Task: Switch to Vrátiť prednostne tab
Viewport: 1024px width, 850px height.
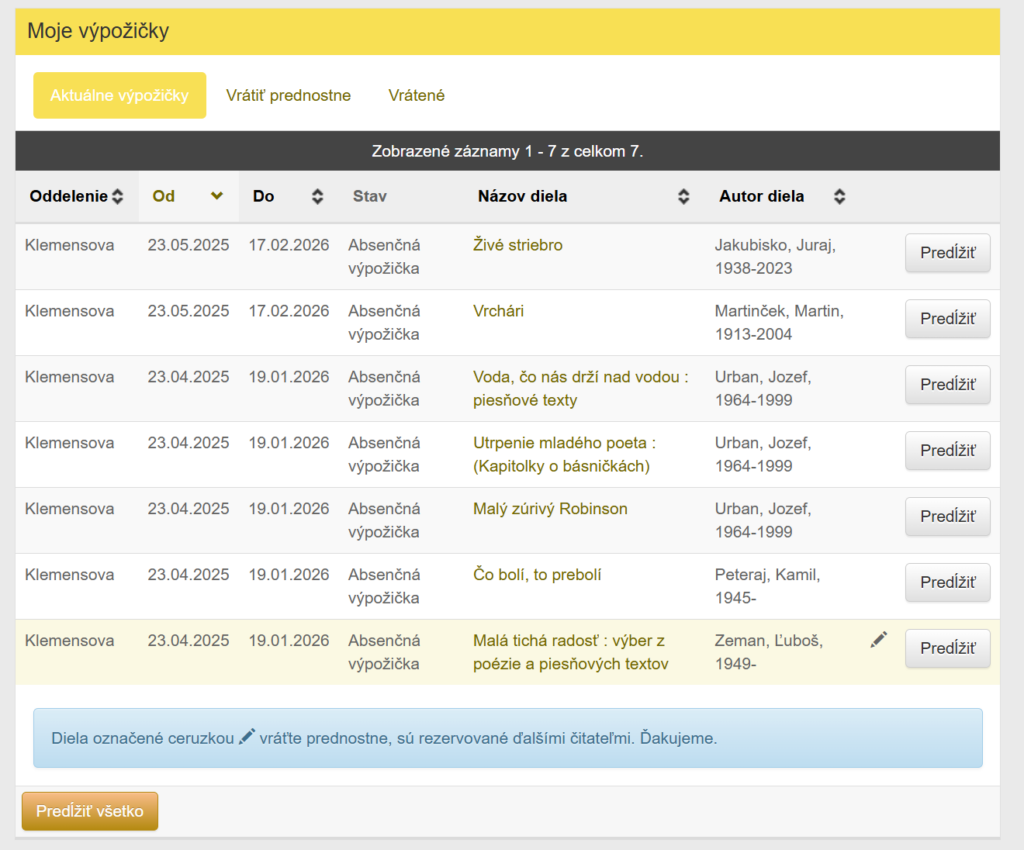Action: 288,95
